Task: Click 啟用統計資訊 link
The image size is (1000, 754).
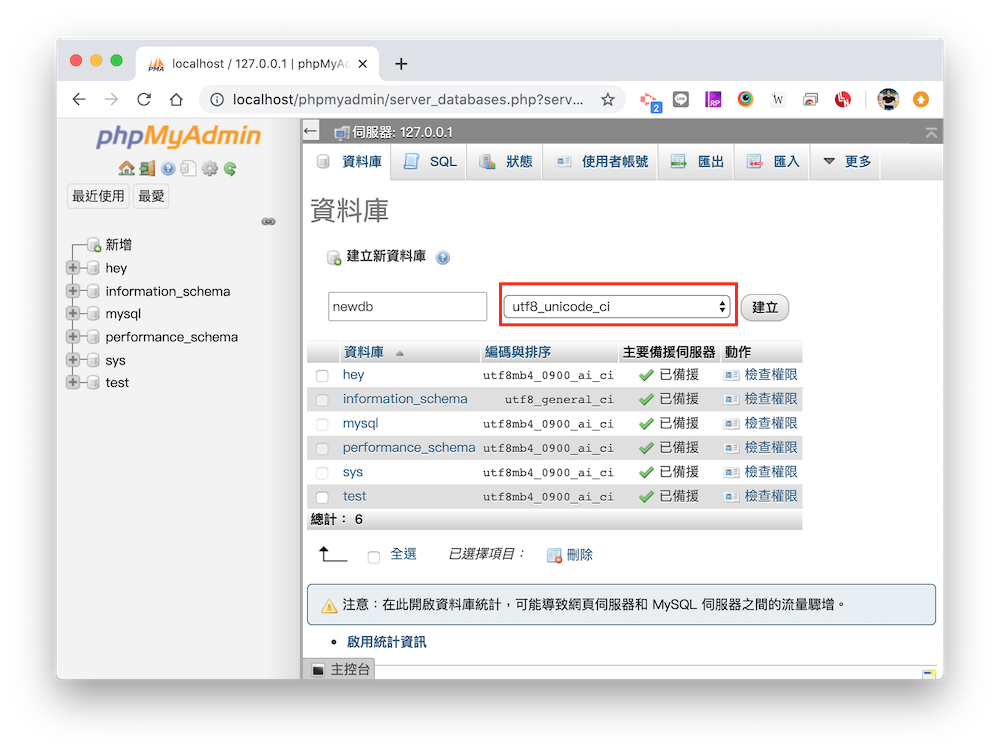Action: pos(386,642)
